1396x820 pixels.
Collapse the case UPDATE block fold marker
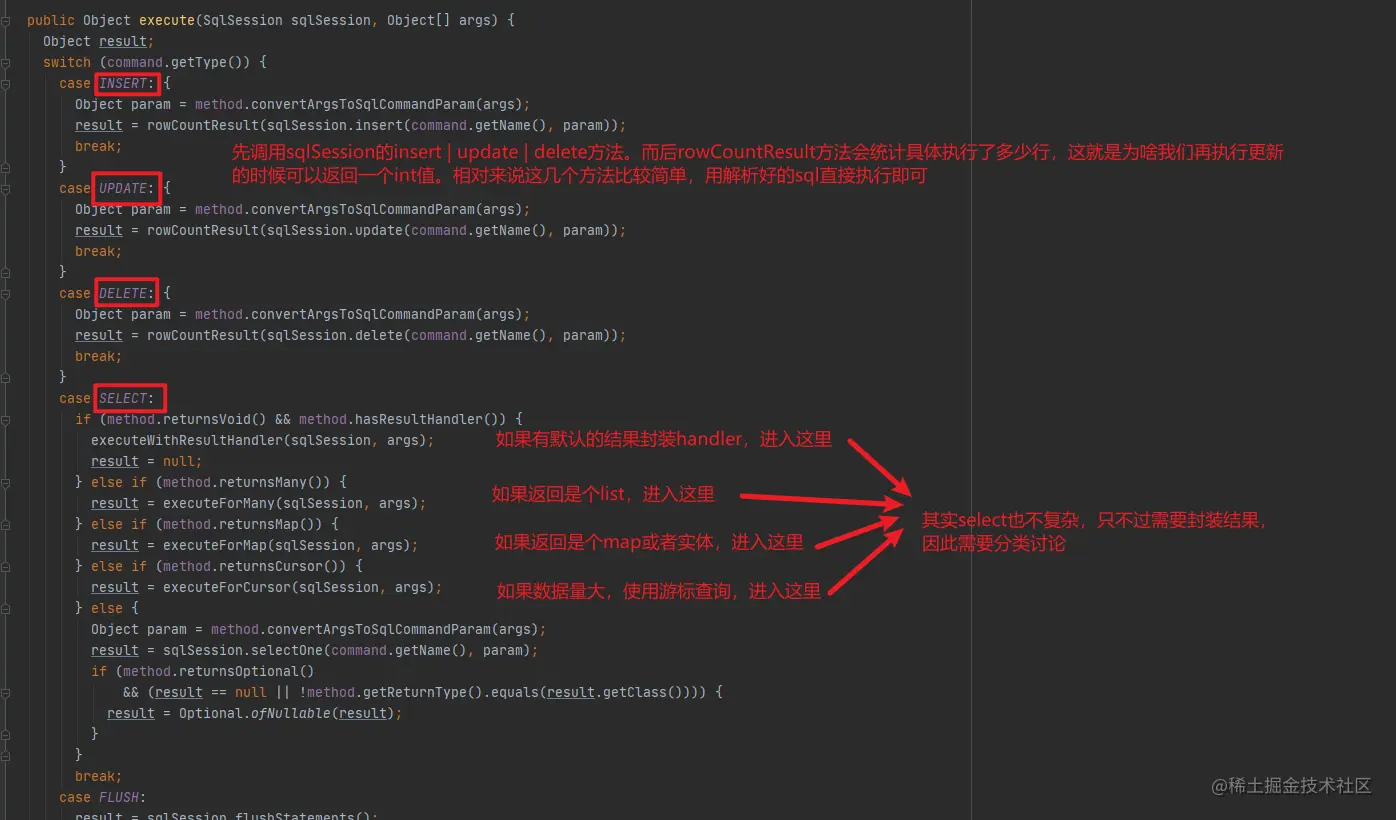5,188
